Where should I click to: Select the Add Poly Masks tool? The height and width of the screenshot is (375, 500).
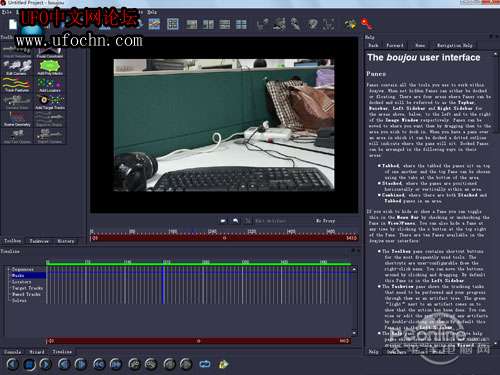[50, 67]
